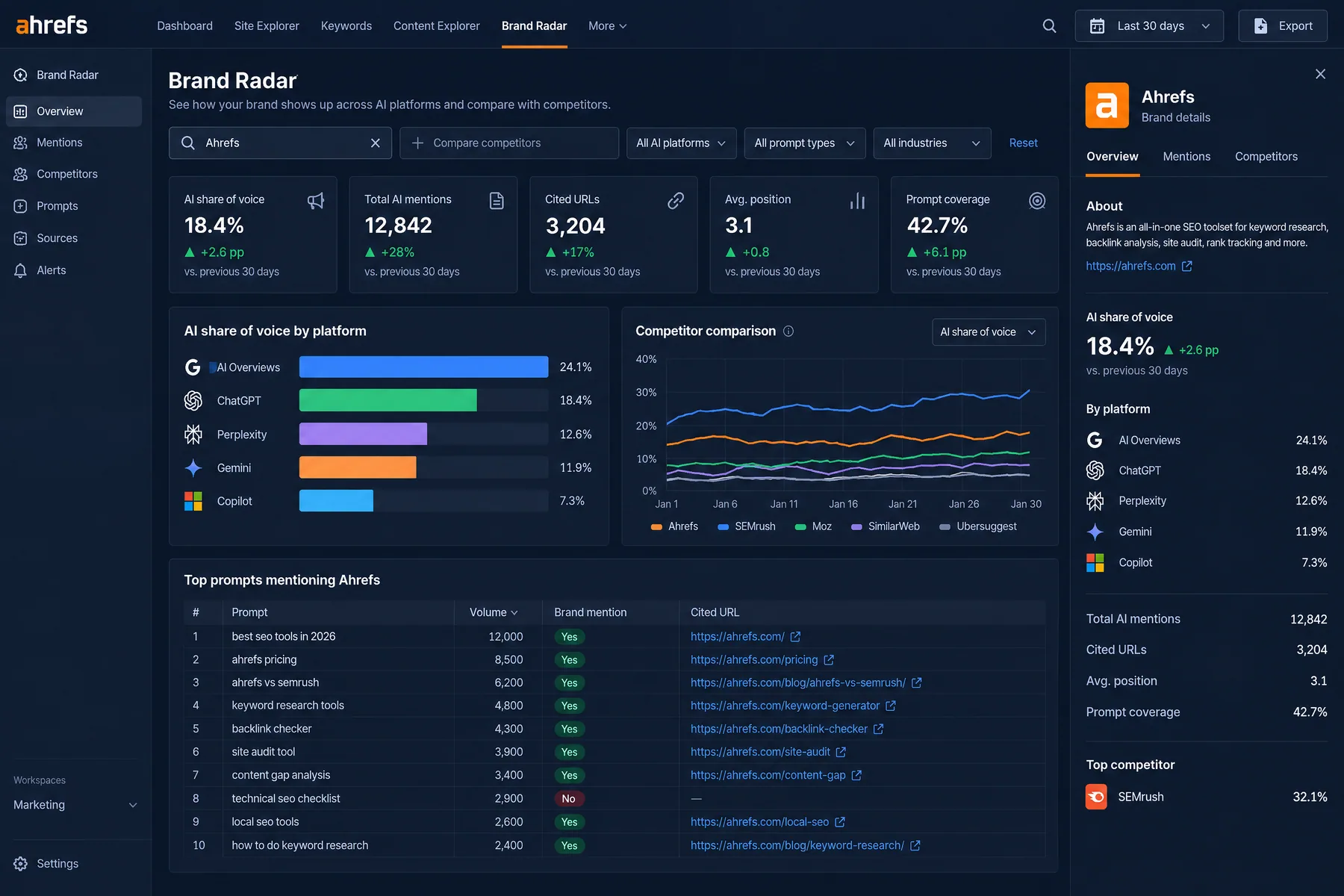Click the Compare competitors input field
Screen dimensions: 1344x896
coord(509,143)
